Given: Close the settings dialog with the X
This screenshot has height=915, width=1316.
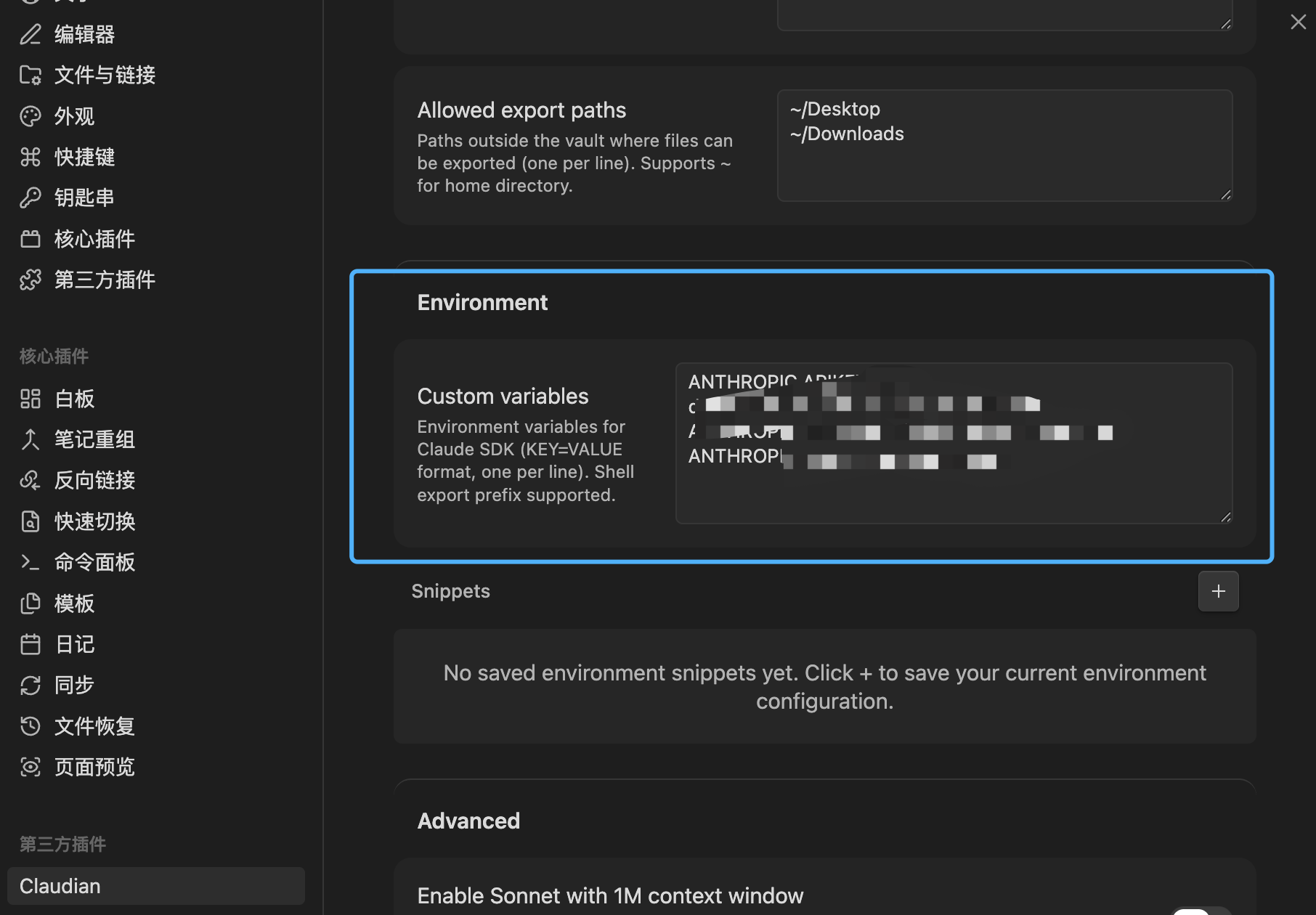Looking at the screenshot, I should 1298,22.
